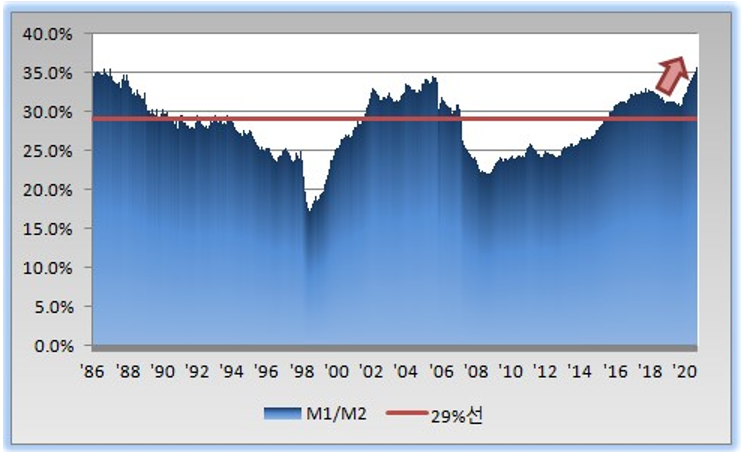Screen dimensions: 741x452
Task: Click the 15.0% y-axis label
Action: (48, 229)
